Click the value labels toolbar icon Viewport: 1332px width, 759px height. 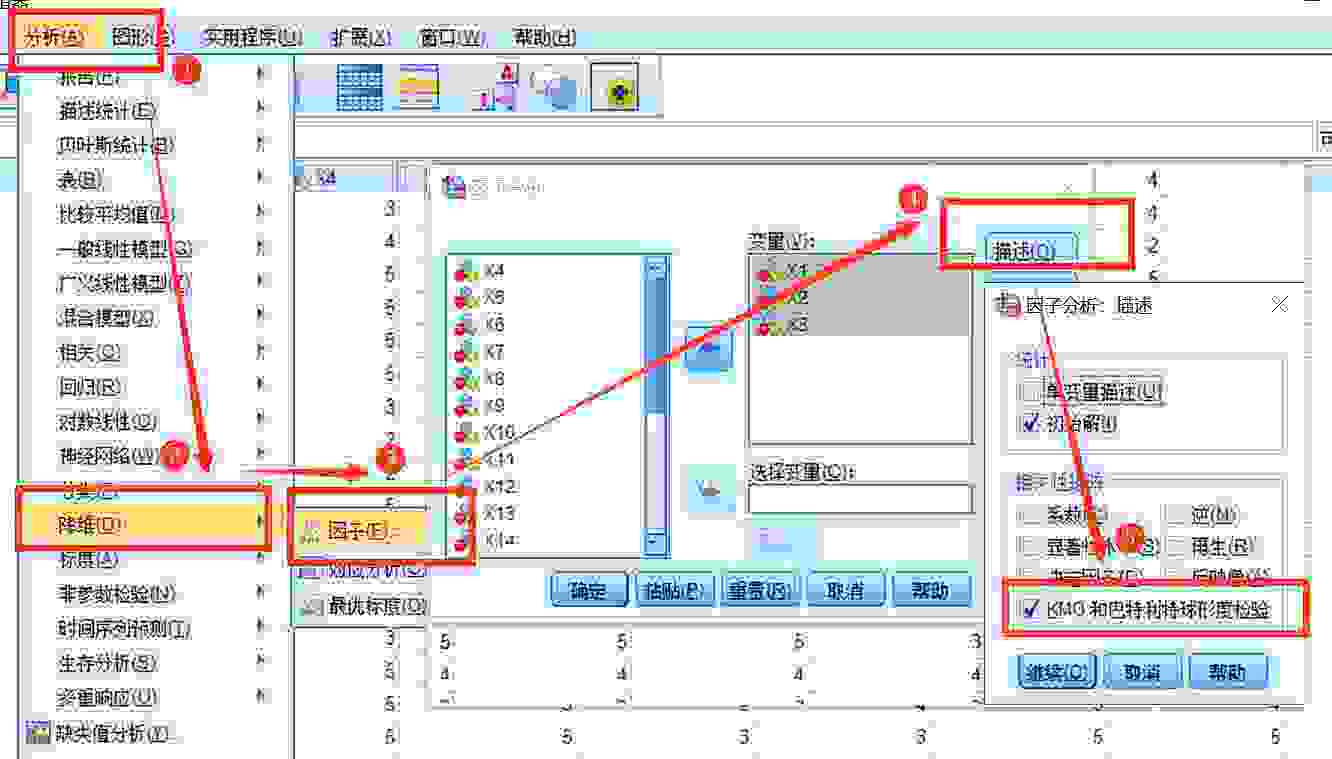[x=497, y=87]
